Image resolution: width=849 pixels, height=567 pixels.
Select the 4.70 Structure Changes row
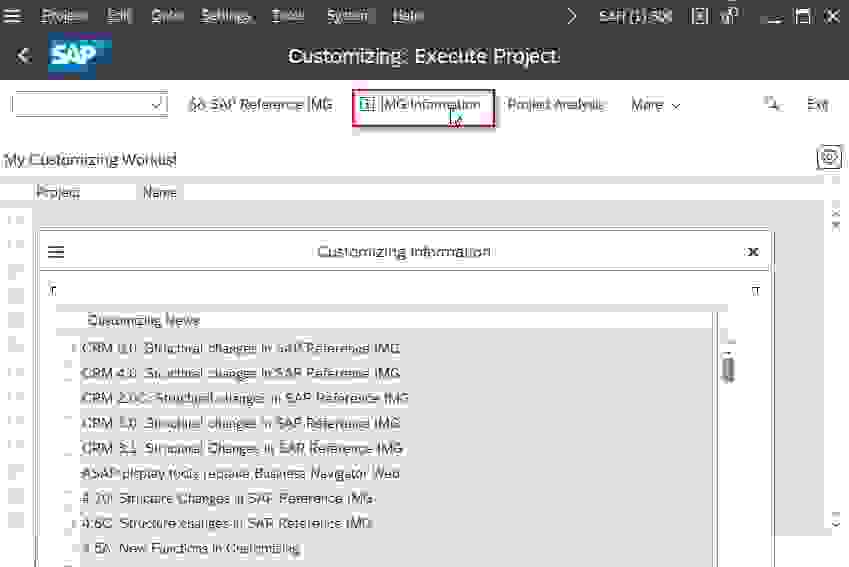coord(228,498)
